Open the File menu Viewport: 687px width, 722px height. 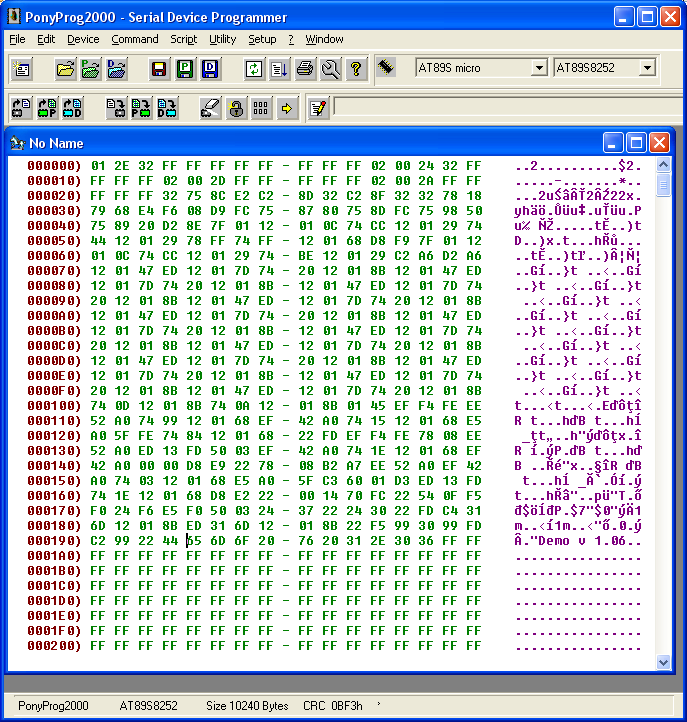(17, 39)
